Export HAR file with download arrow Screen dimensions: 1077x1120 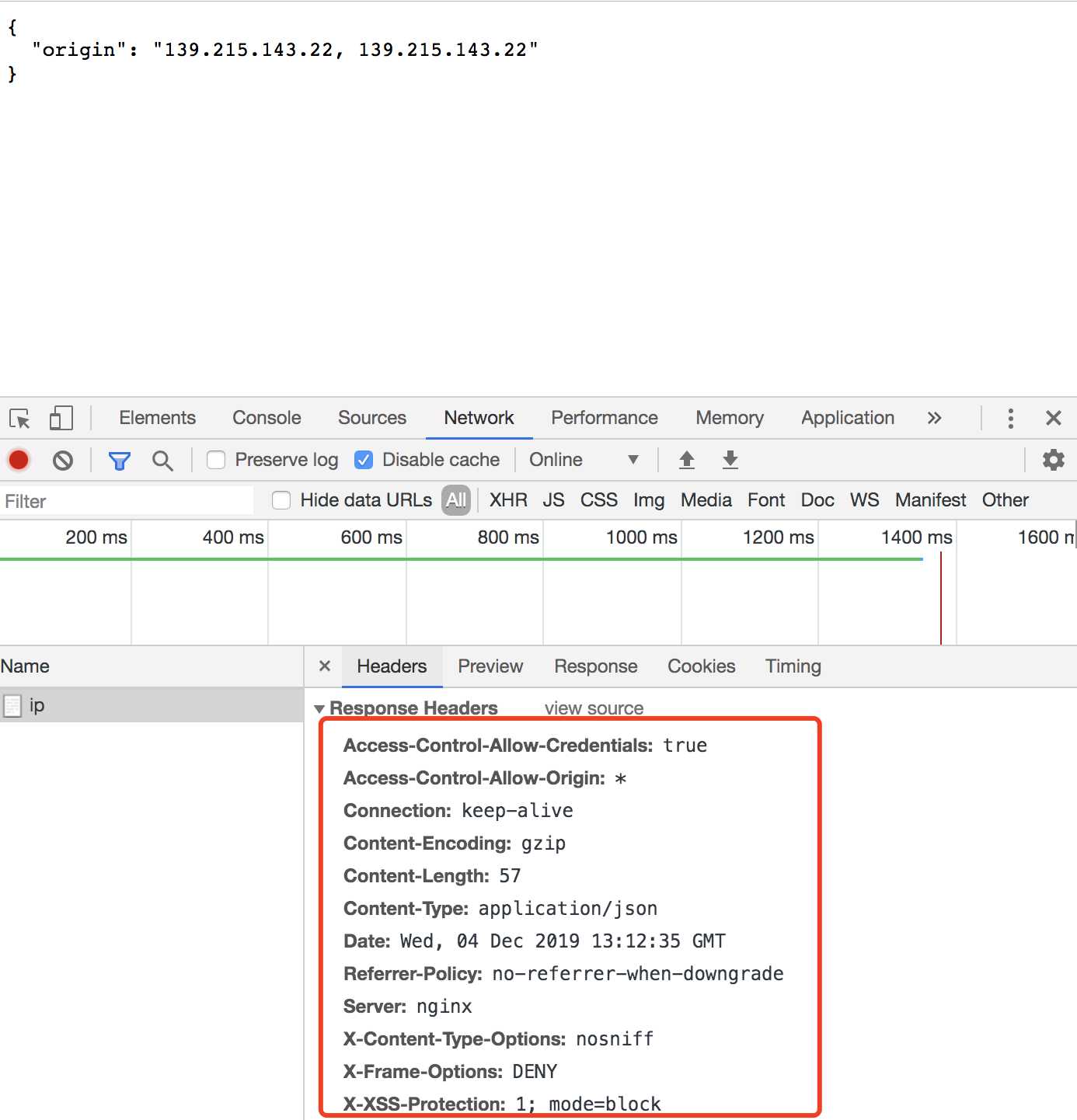tap(730, 460)
